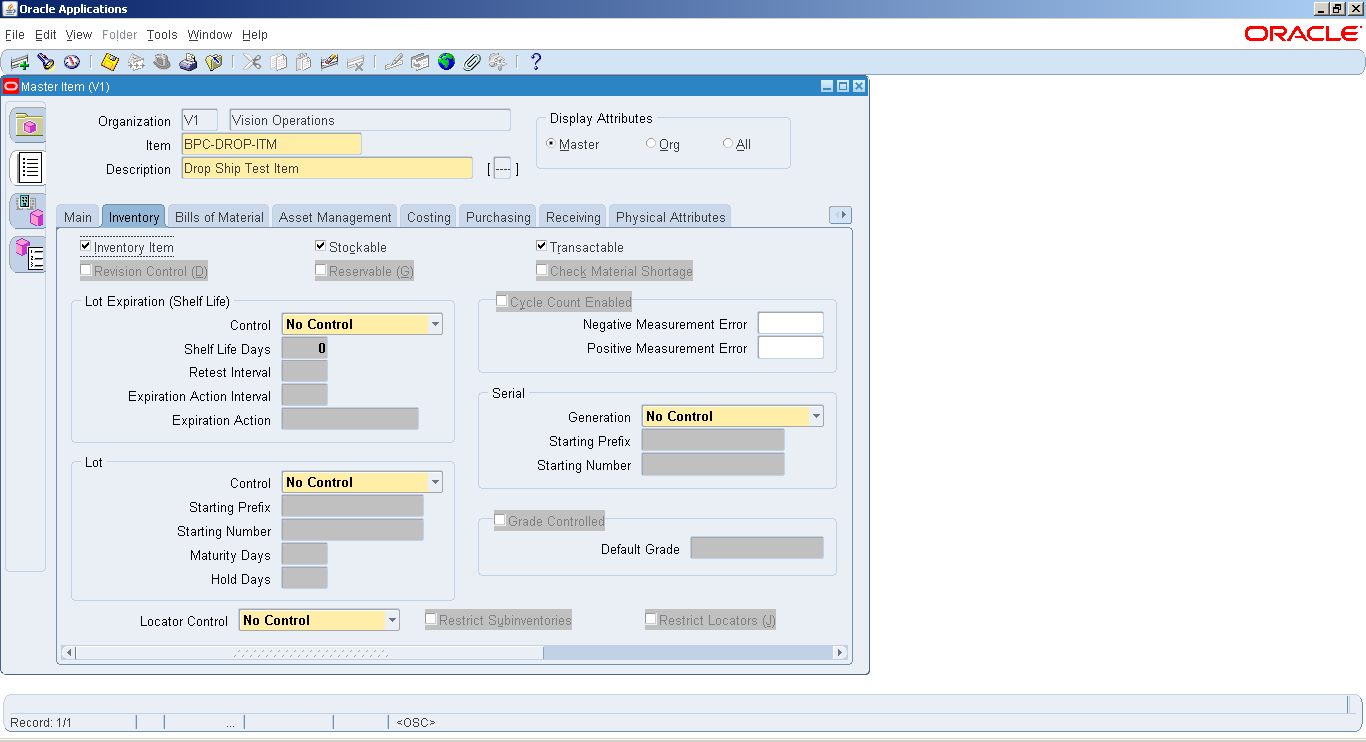Click the Folder Tools toolbar icon
This screenshot has width=1366, height=742.
point(498,62)
